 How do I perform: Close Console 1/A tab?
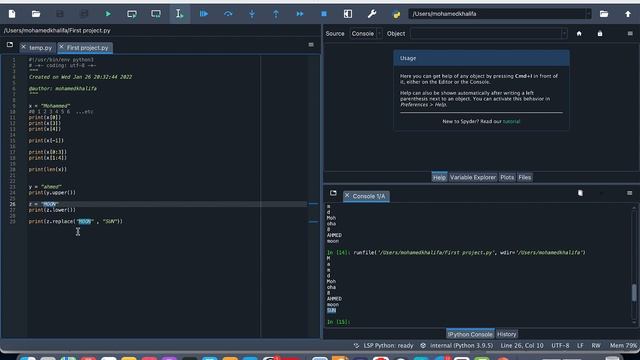347,196
